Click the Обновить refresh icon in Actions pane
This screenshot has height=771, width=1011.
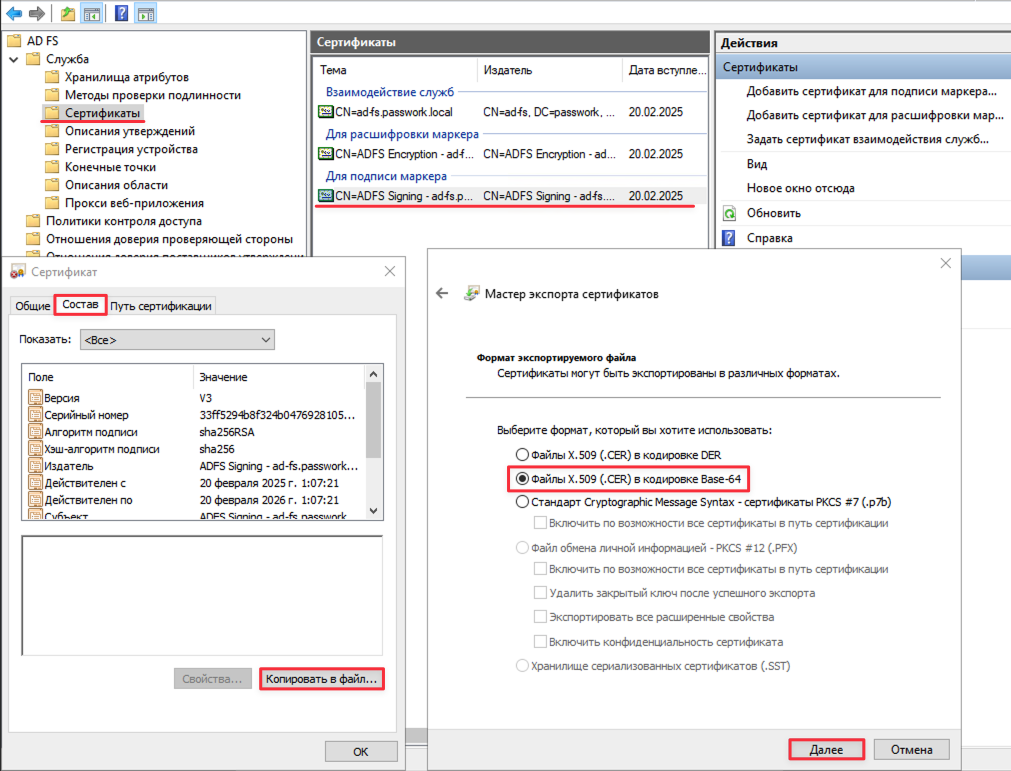730,212
